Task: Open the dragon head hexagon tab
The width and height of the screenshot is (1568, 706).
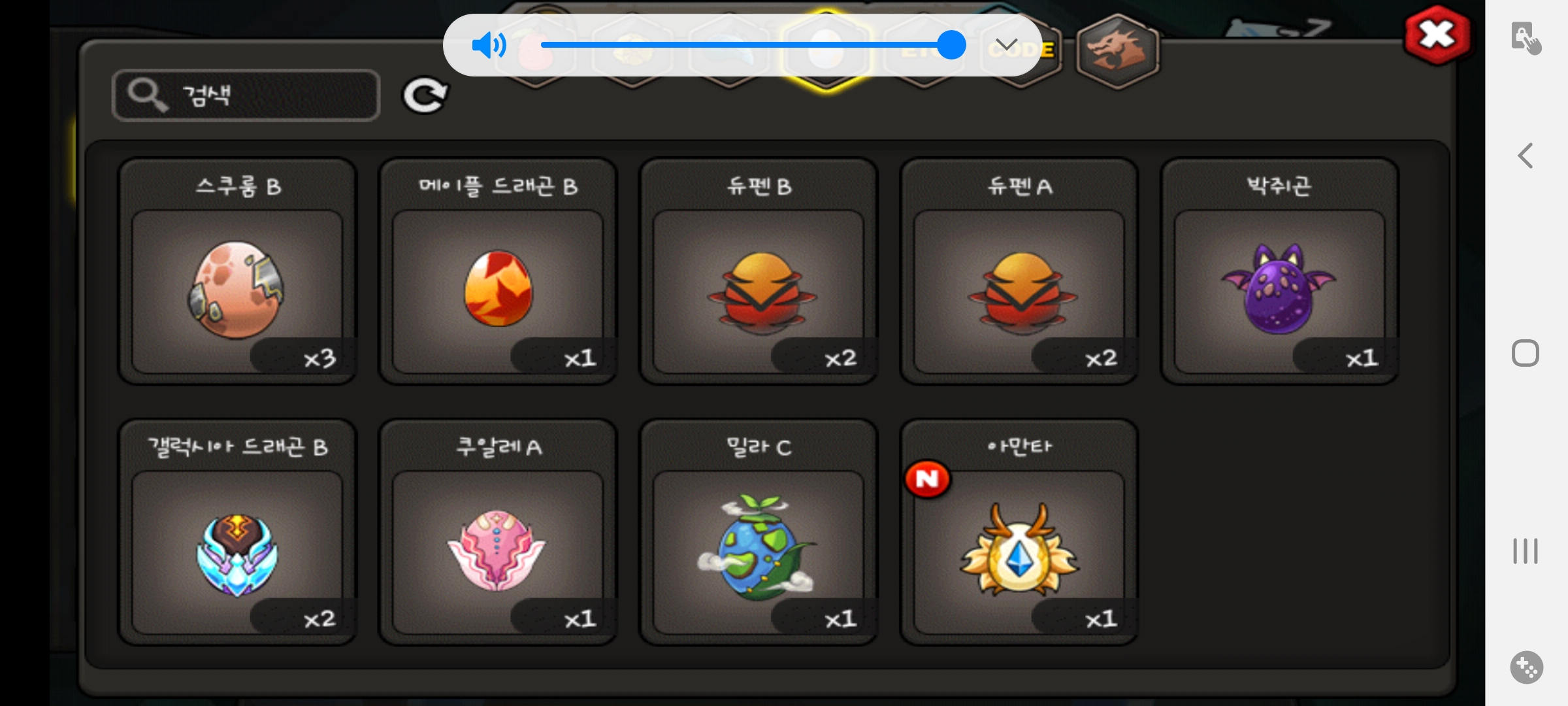Action: point(1117,51)
